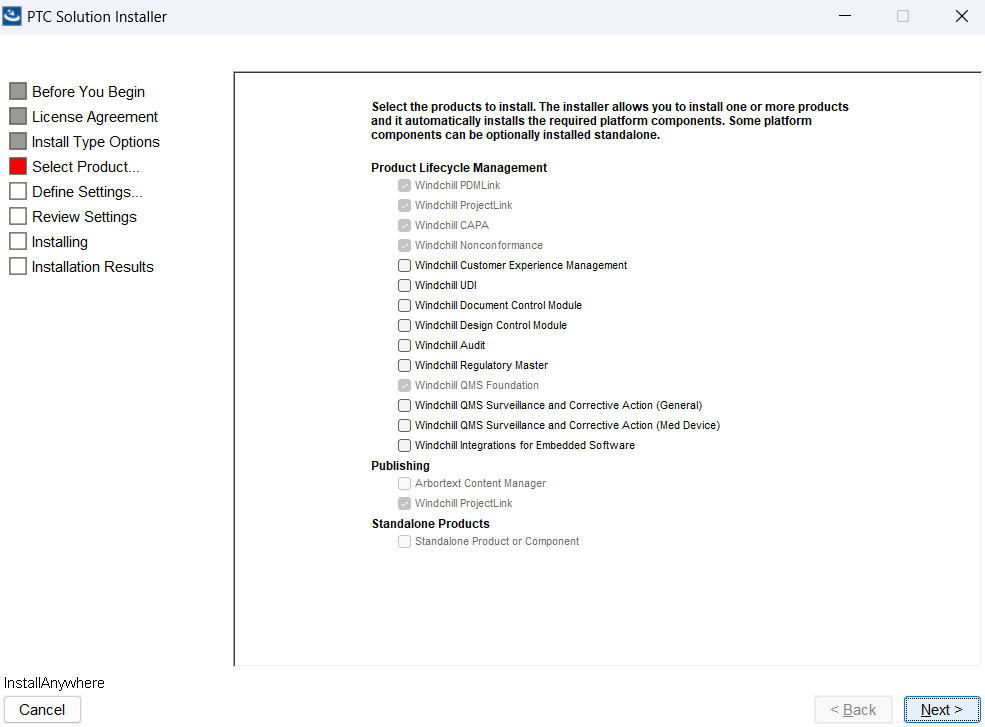The height and width of the screenshot is (727, 985).
Task: Minimize the PTC Solution Installer window
Action: point(845,16)
